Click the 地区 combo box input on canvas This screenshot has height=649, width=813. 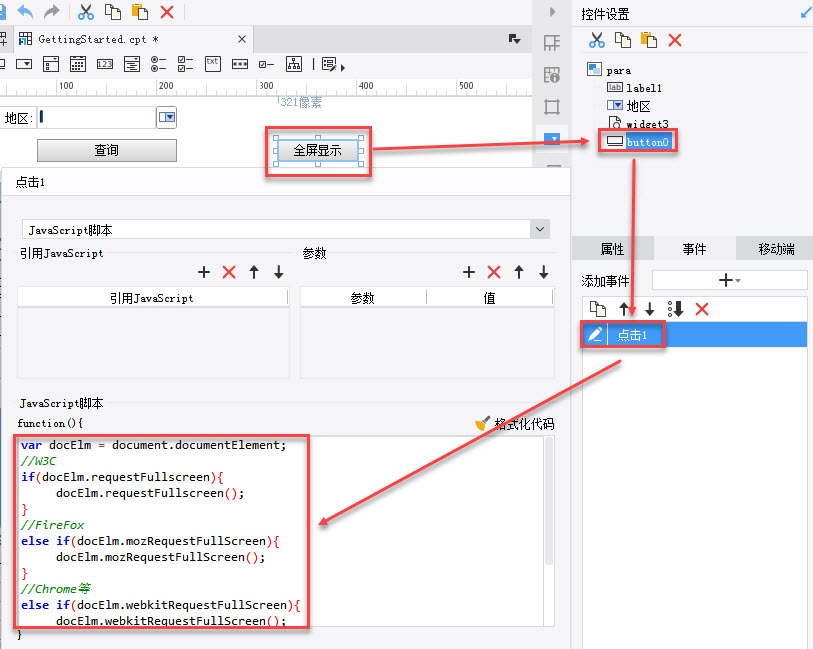pos(96,117)
